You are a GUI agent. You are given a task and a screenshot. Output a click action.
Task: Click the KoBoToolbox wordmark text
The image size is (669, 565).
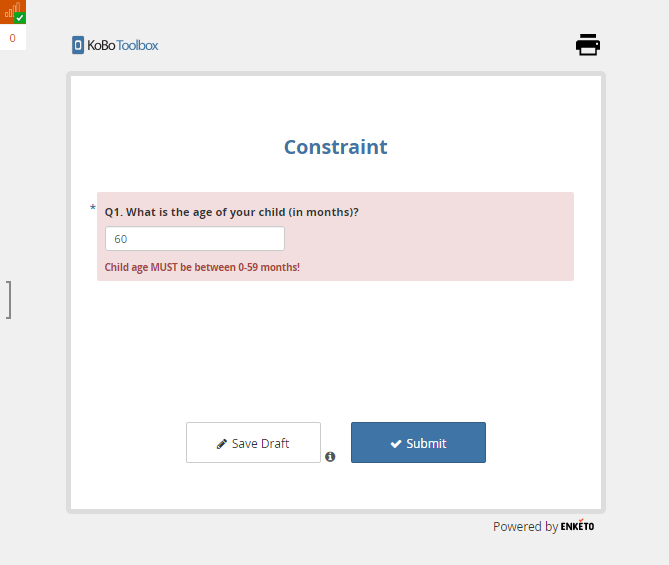[x=122, y=45]
